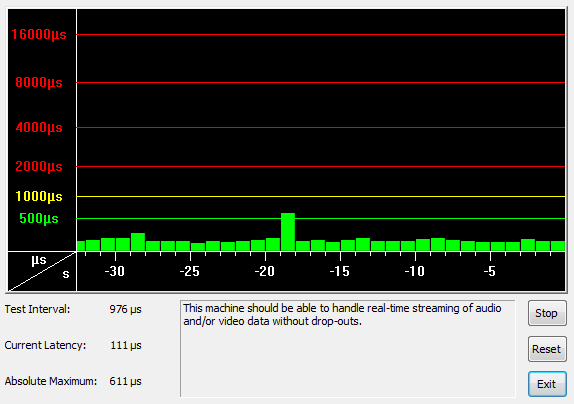The height and width of the screenshot is (404, 574).
Task: Click the yellow 1000µs label
Action: [39, 197]
